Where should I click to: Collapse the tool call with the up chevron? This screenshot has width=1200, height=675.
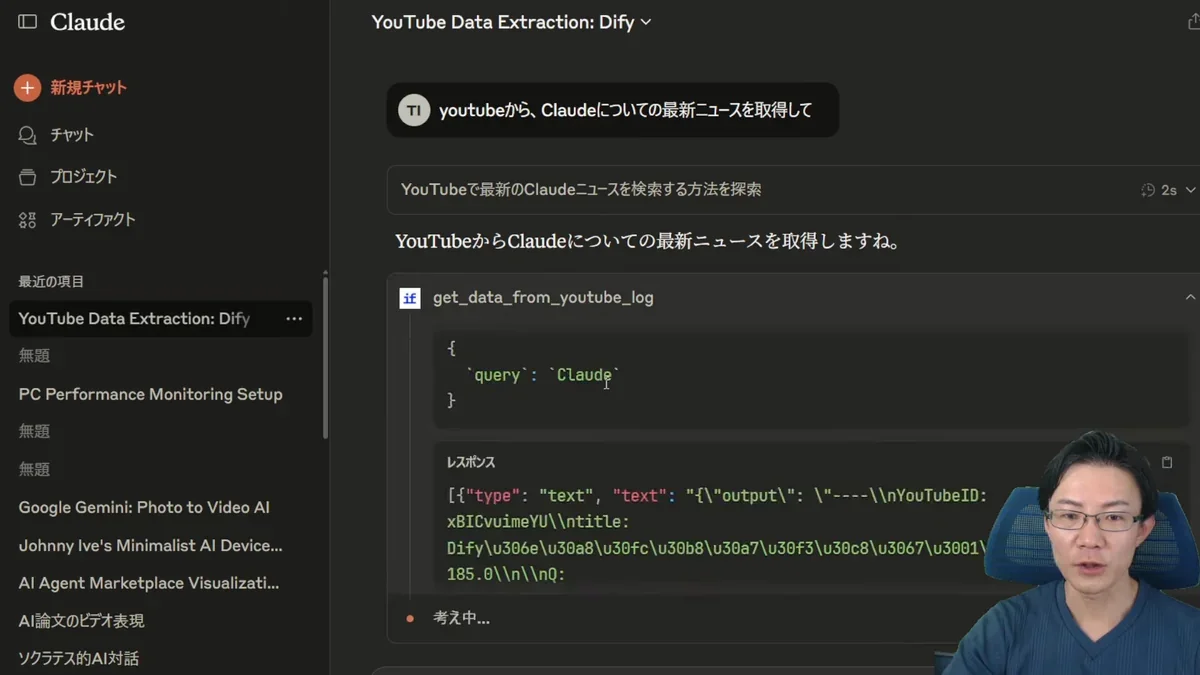(1190, 298)
